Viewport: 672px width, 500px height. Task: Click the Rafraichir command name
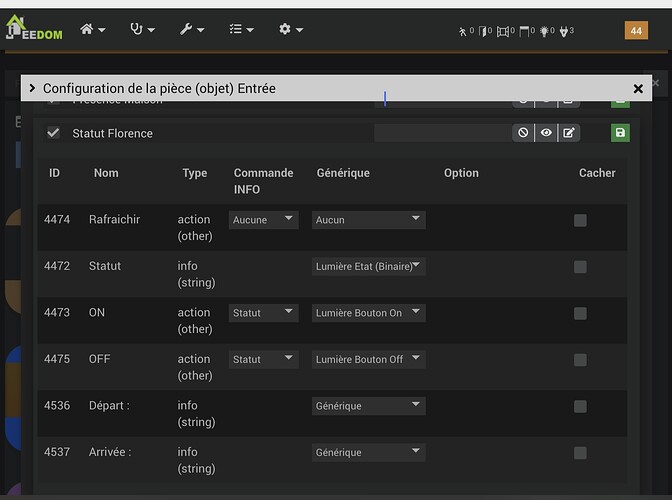pos(114,219)
